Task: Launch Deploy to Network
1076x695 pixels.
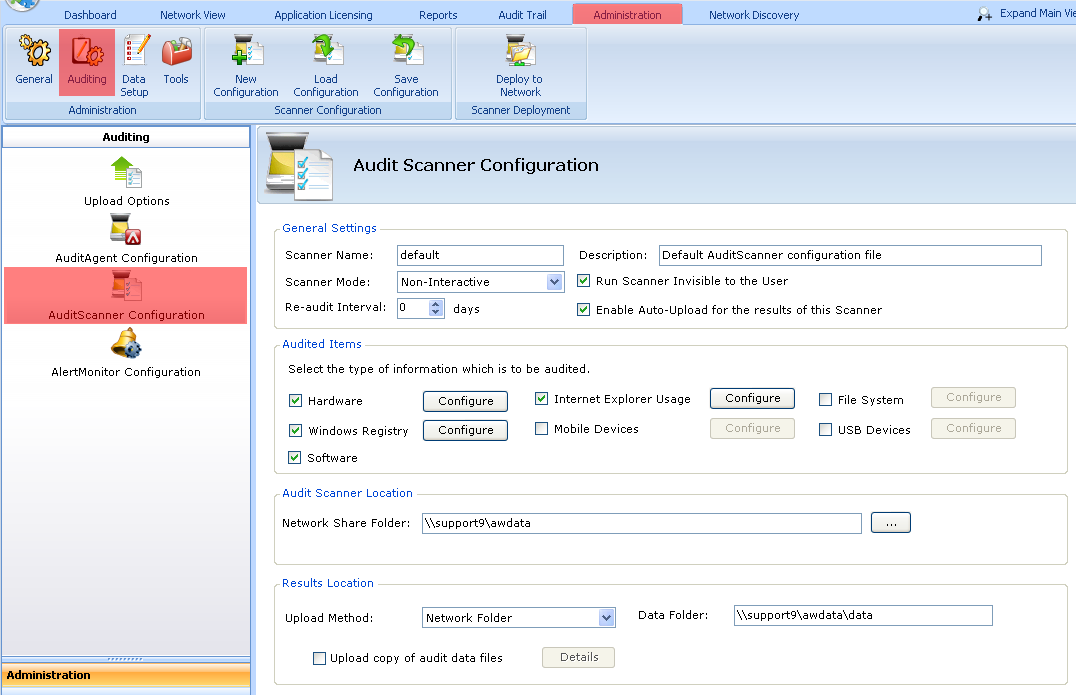Action: pyautogui.click(x=519, y=66)
